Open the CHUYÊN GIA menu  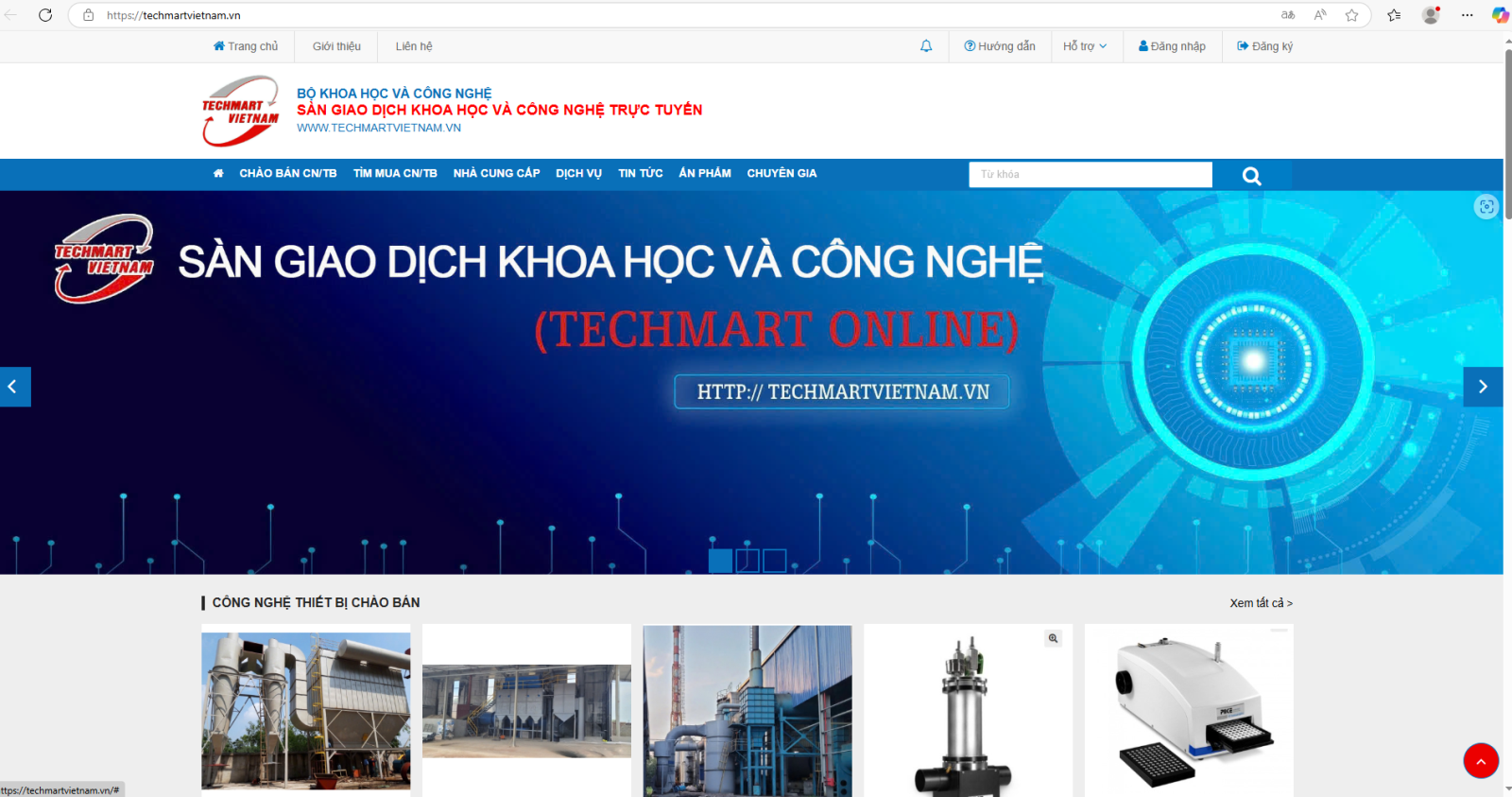(782, 173)
